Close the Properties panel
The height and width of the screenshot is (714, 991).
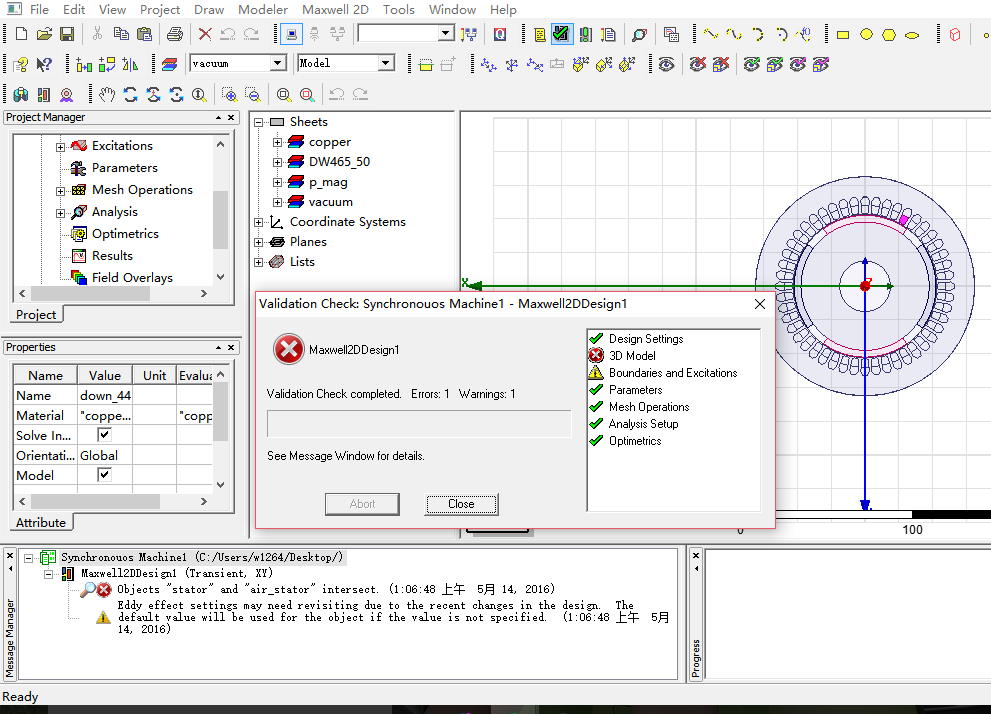click(231, 348)
